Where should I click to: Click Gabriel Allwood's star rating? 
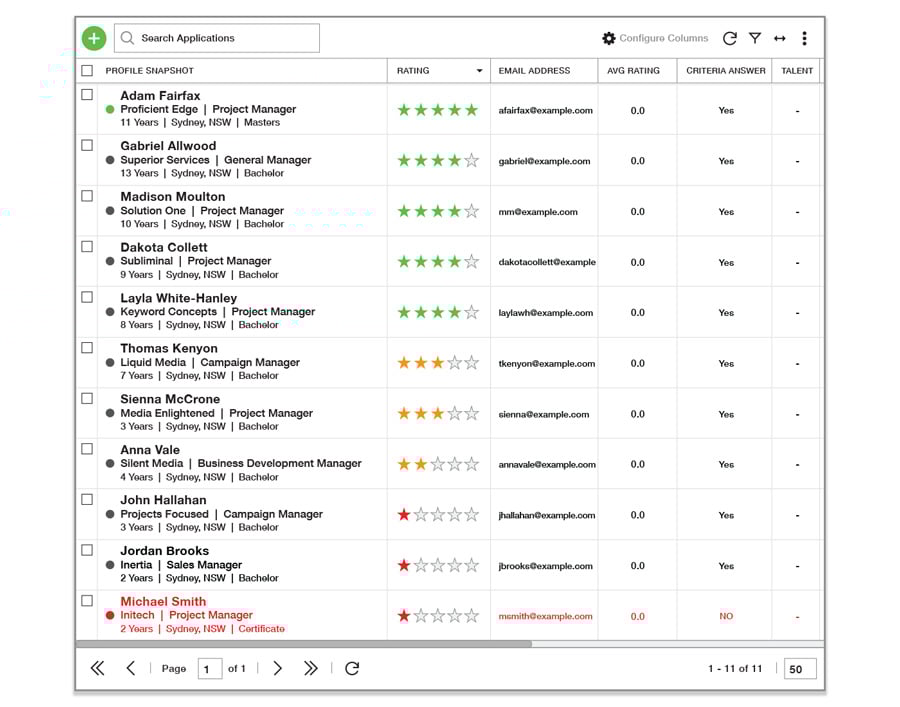coord(438,161)
